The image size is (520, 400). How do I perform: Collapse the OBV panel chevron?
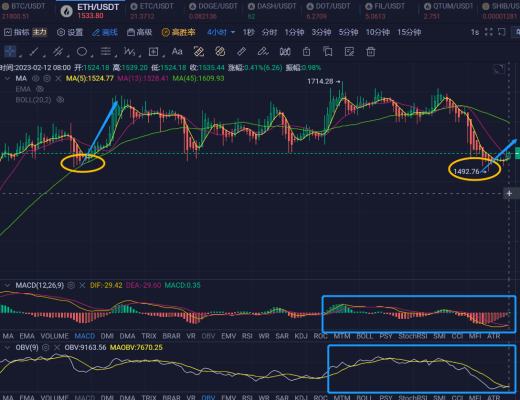(x=7, y=347)
